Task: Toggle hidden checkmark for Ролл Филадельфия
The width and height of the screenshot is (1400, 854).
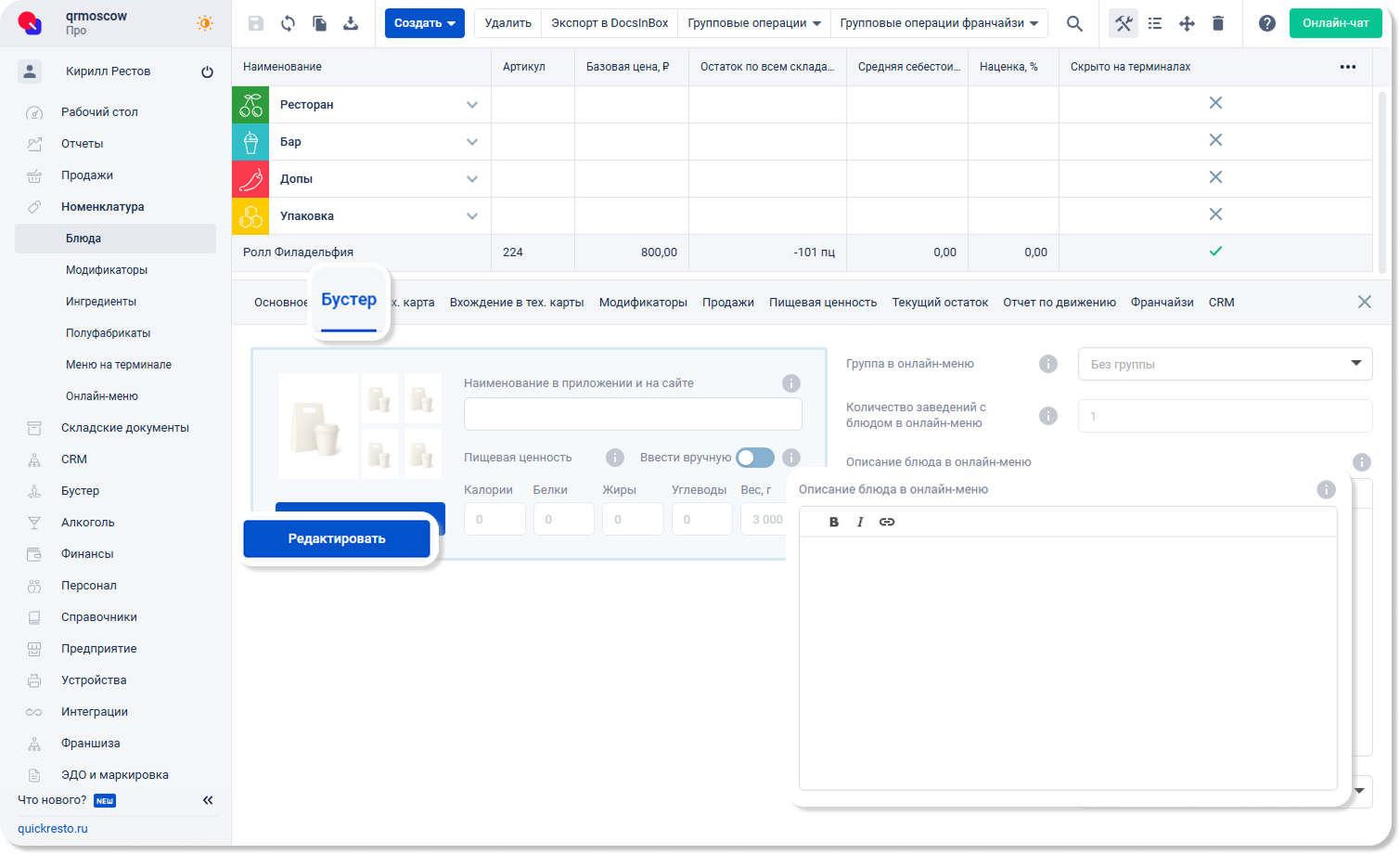Action: pos(1215,252)
